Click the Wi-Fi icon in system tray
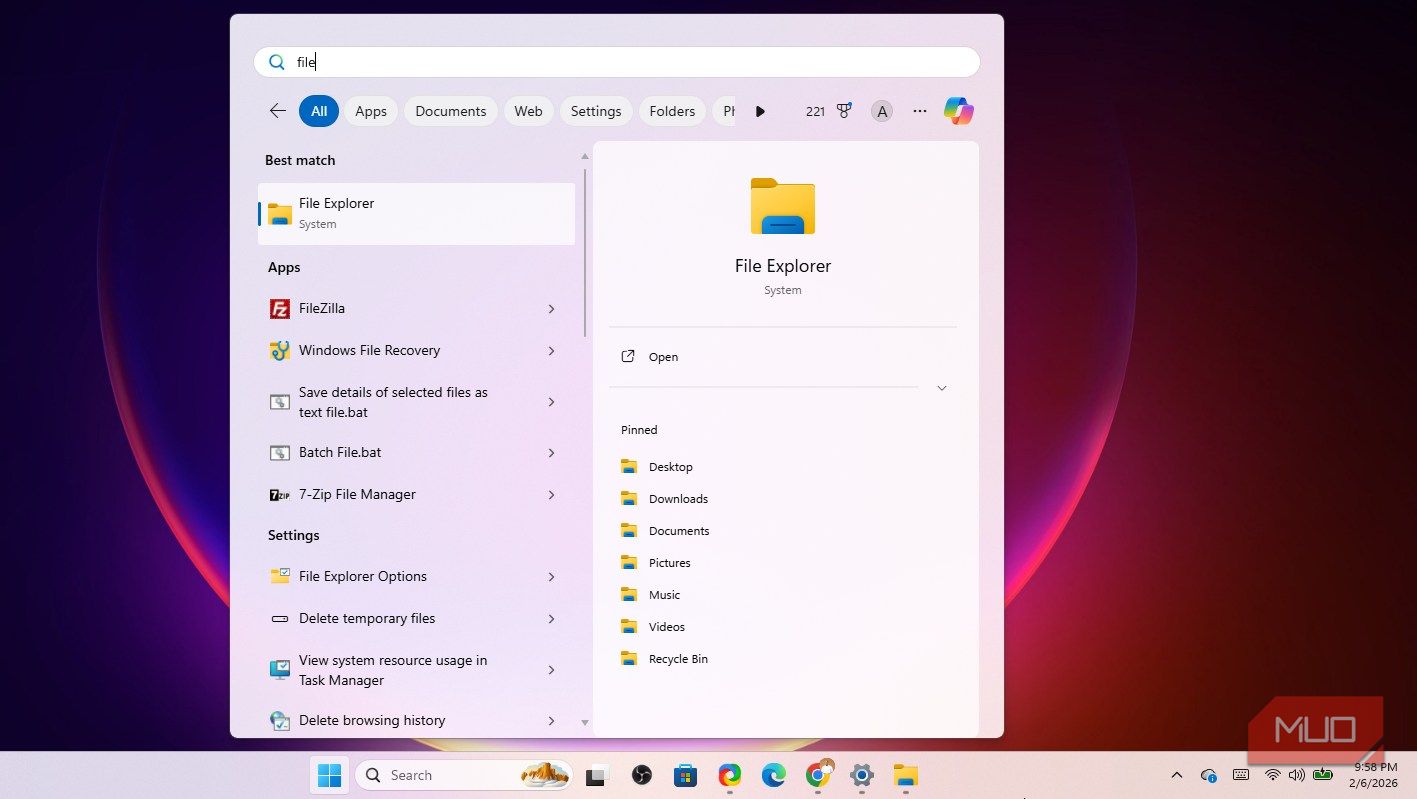The height and width of the screenshot is (799, 1417). (x=1273, y=775)
